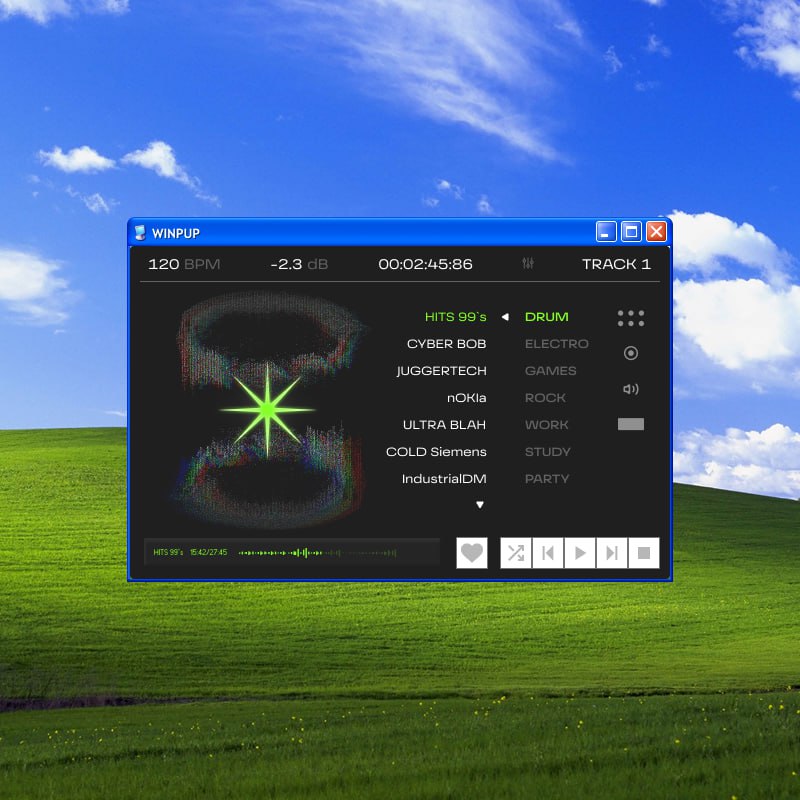Click the green star visualizer artwork
The height and width of the screenshot is (800, 800).
coord(267,410)
